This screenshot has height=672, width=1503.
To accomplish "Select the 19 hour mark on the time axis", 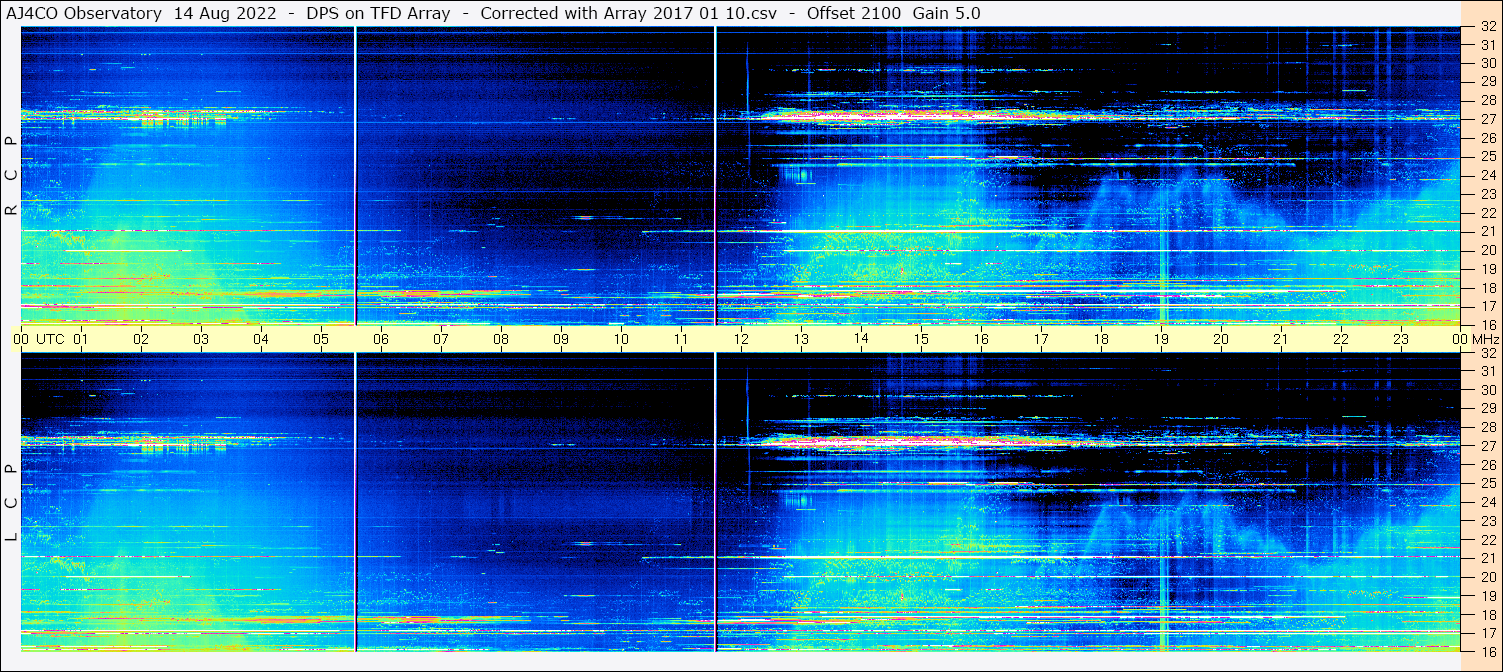I will pyautogui.click(x=1161, y=339).
